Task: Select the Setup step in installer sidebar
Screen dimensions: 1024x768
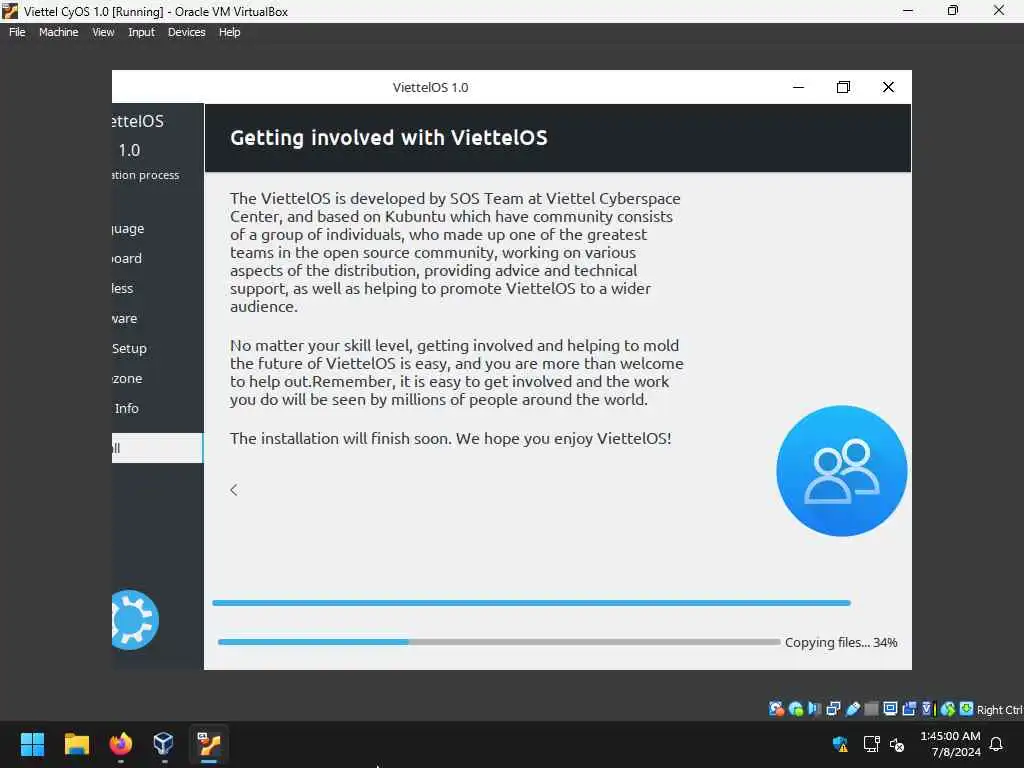Action: 129,349
